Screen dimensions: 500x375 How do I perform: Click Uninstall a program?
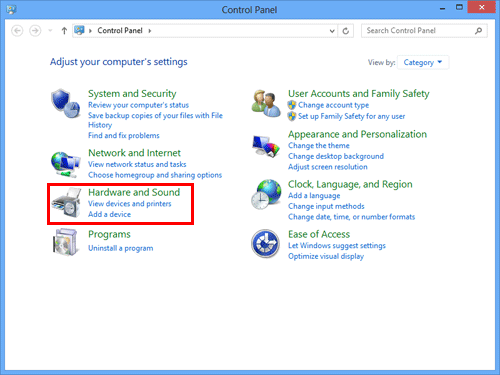point(121,248)
